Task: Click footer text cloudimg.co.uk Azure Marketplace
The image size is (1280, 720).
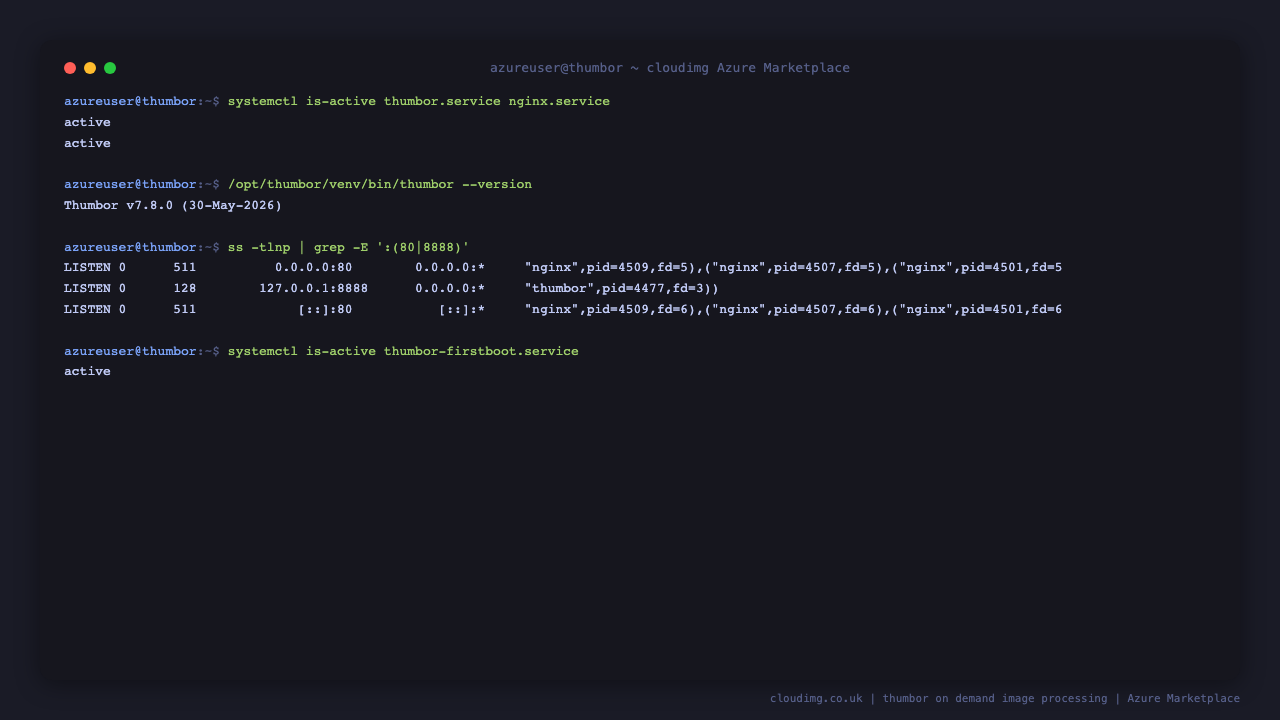Action: pos(1005,699)
